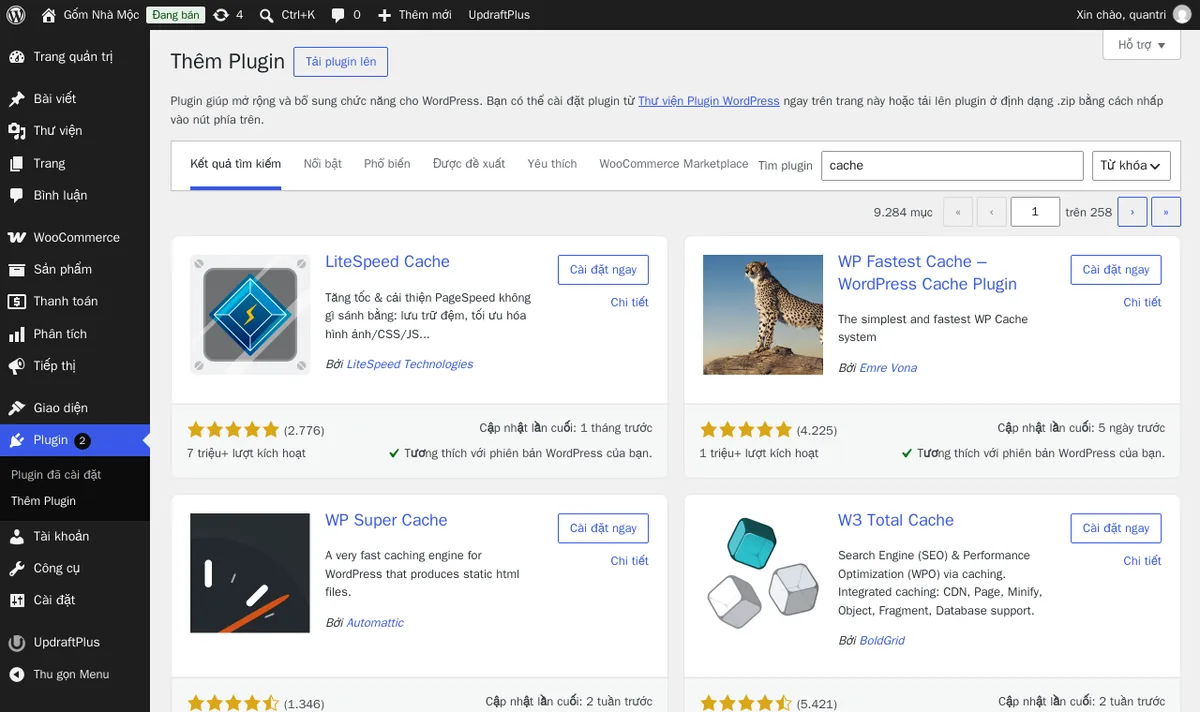The height and width of the screenshot is (712, 1200).
Task: Switch to the Được đề xuất tab
Action: 469,164
